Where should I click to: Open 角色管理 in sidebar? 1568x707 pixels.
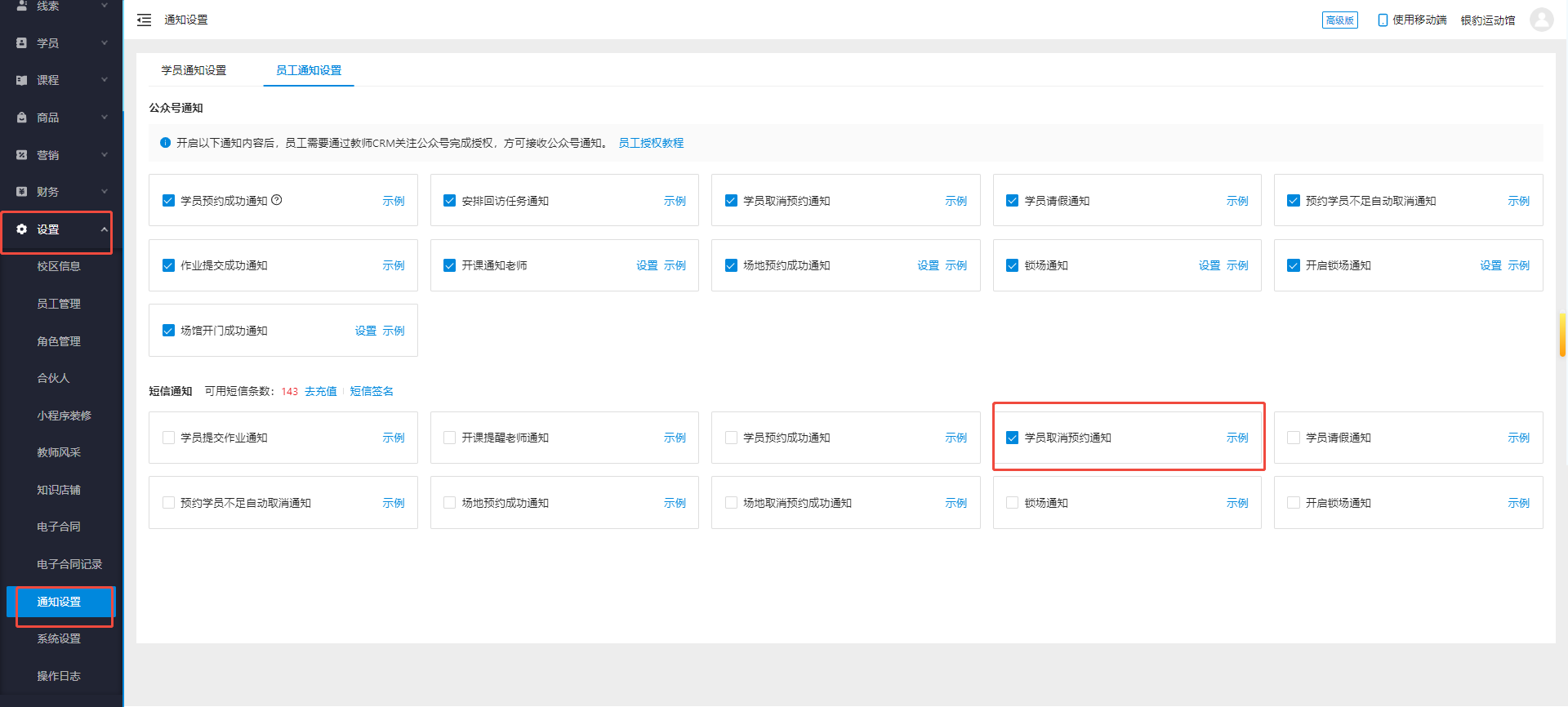59,341
